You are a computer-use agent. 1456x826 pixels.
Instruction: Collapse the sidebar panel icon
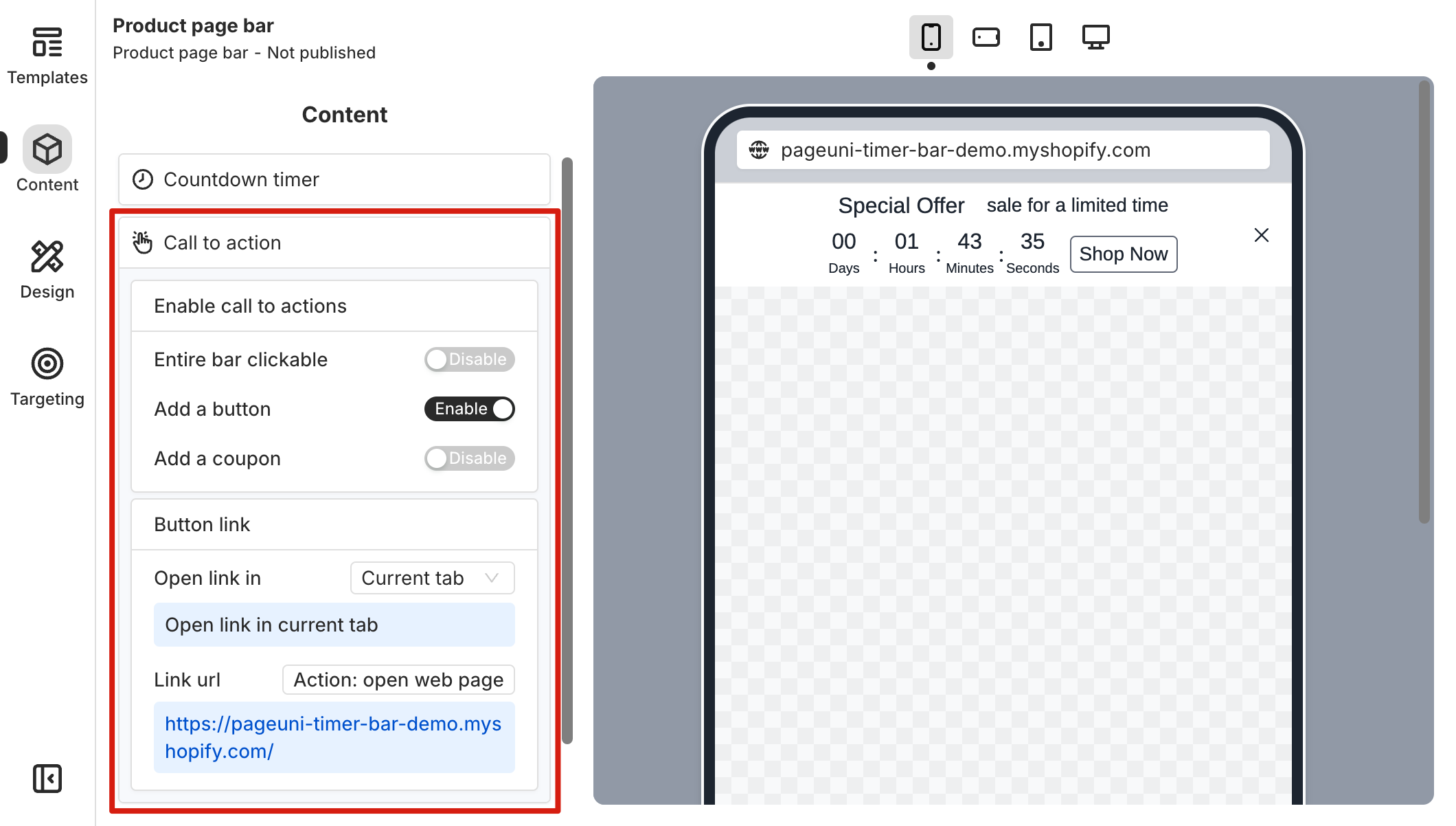[47, 779]
